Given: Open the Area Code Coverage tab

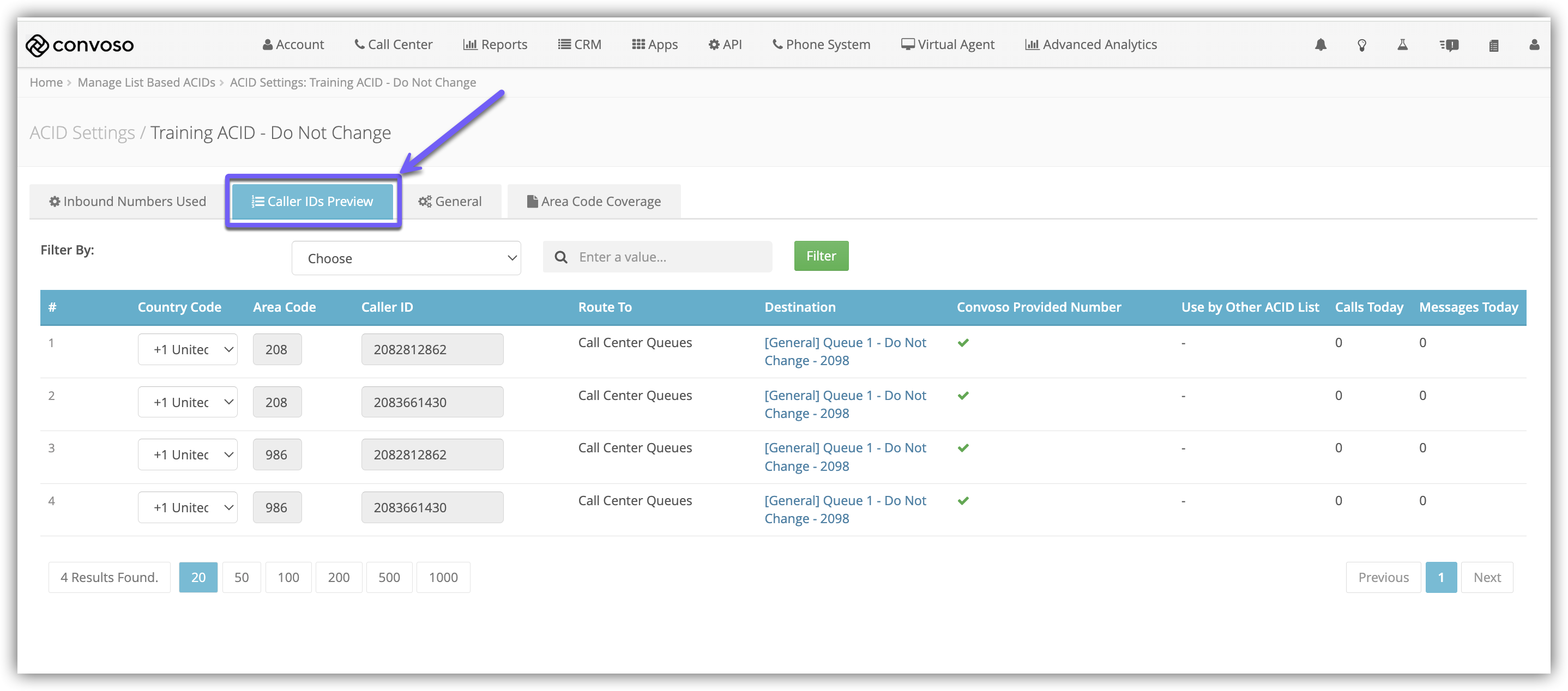Looking at the screenshot, I should [594, 201].
